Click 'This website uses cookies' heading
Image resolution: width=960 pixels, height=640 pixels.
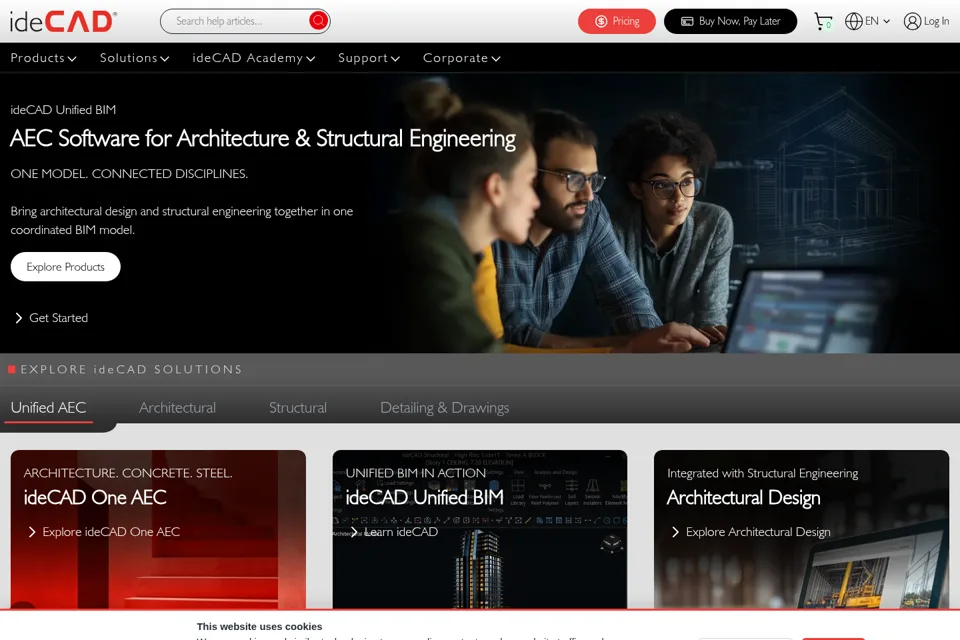click(x=259, y=627)
